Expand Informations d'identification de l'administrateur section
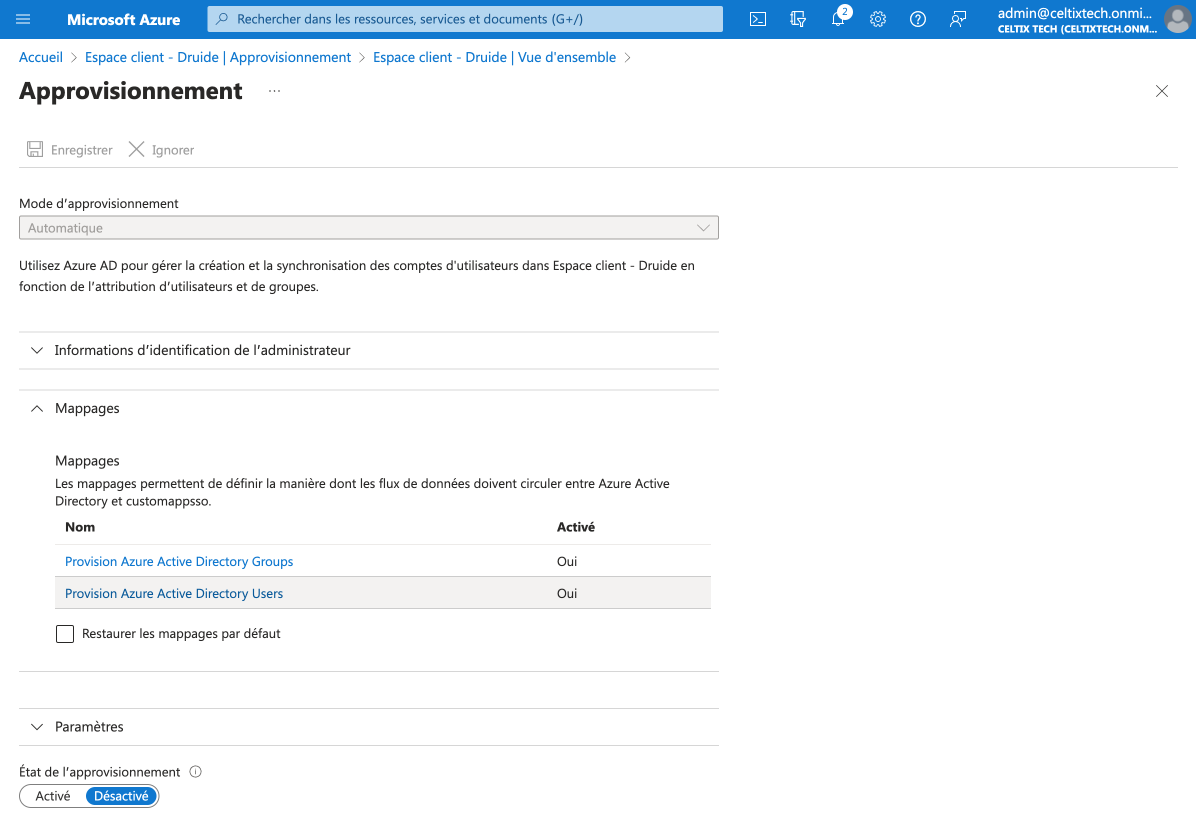 pos(369,350)
